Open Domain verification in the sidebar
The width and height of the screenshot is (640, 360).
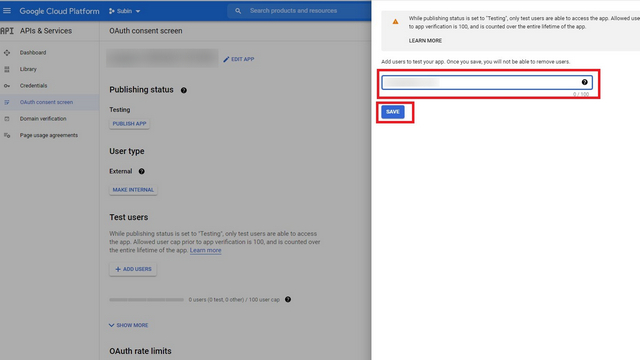pos(43,119)
